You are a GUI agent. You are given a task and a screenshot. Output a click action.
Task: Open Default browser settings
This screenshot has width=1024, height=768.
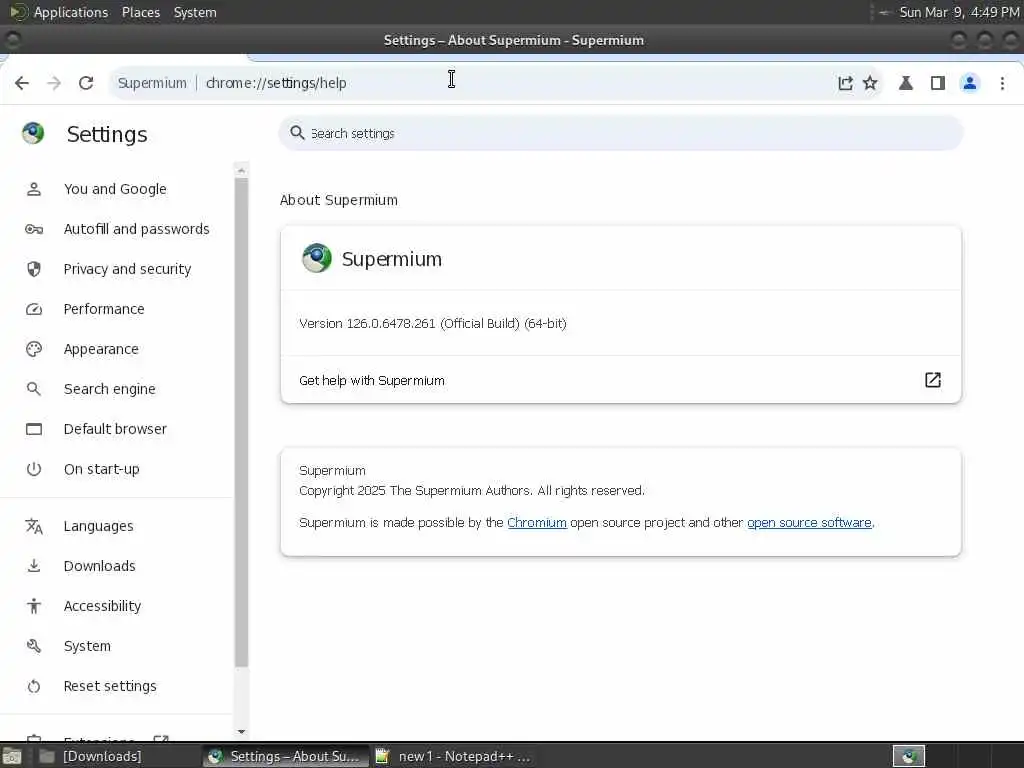coord(115,429)
